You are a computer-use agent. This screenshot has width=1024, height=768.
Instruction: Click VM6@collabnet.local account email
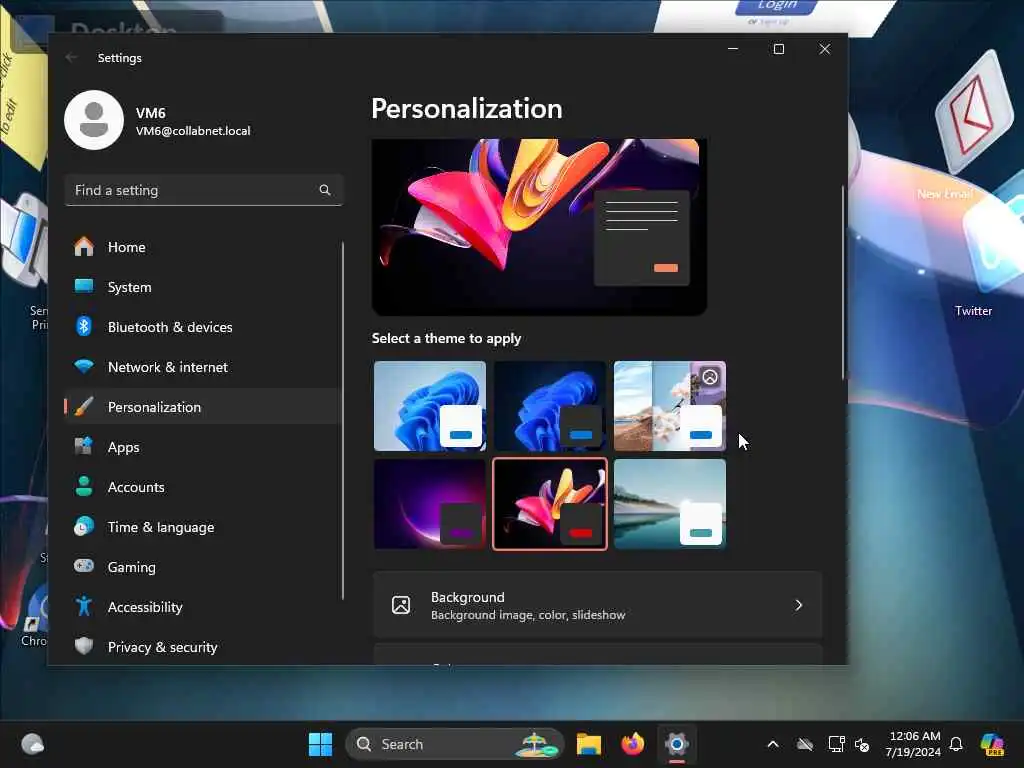193,131
